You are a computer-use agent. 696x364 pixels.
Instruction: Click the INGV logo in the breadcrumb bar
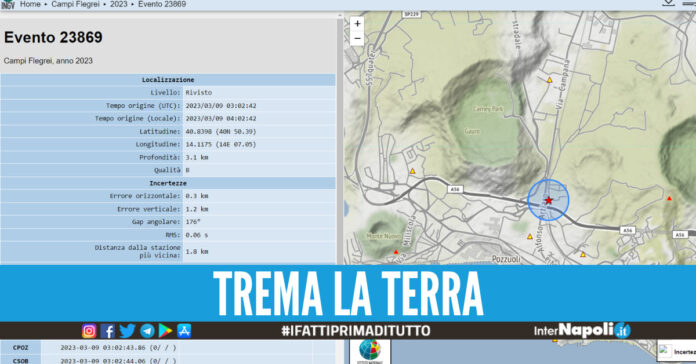(8, 4)
